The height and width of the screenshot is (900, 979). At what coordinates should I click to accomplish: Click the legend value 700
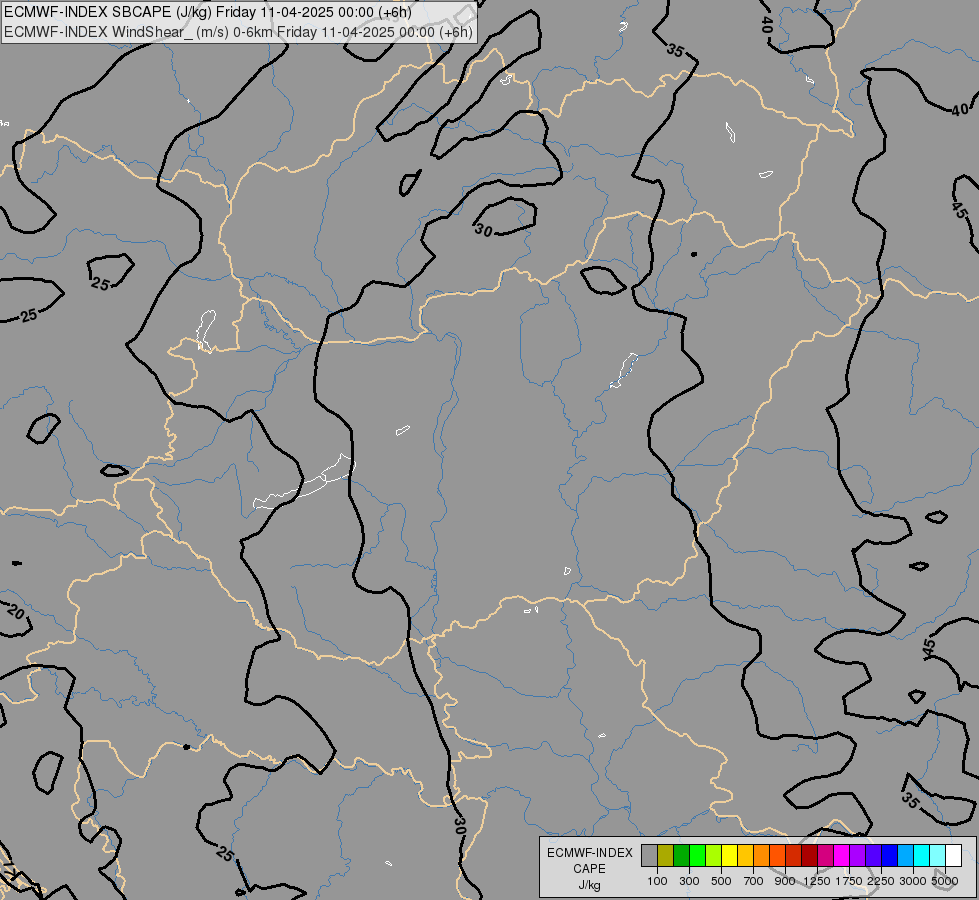(754, 881)
